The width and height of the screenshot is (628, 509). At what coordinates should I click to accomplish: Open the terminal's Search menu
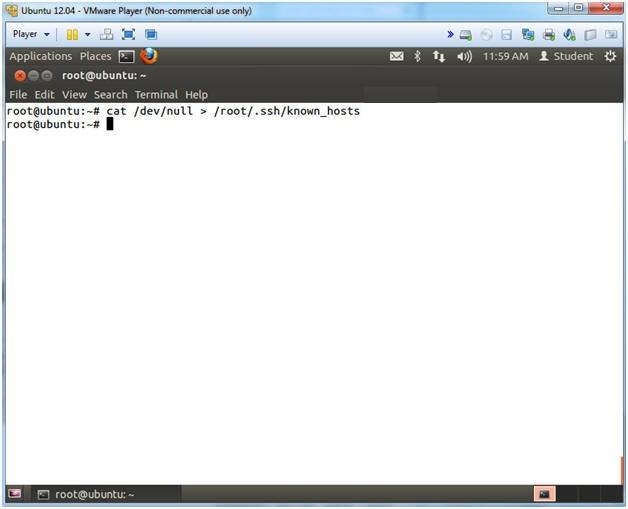tap(110, 94)
